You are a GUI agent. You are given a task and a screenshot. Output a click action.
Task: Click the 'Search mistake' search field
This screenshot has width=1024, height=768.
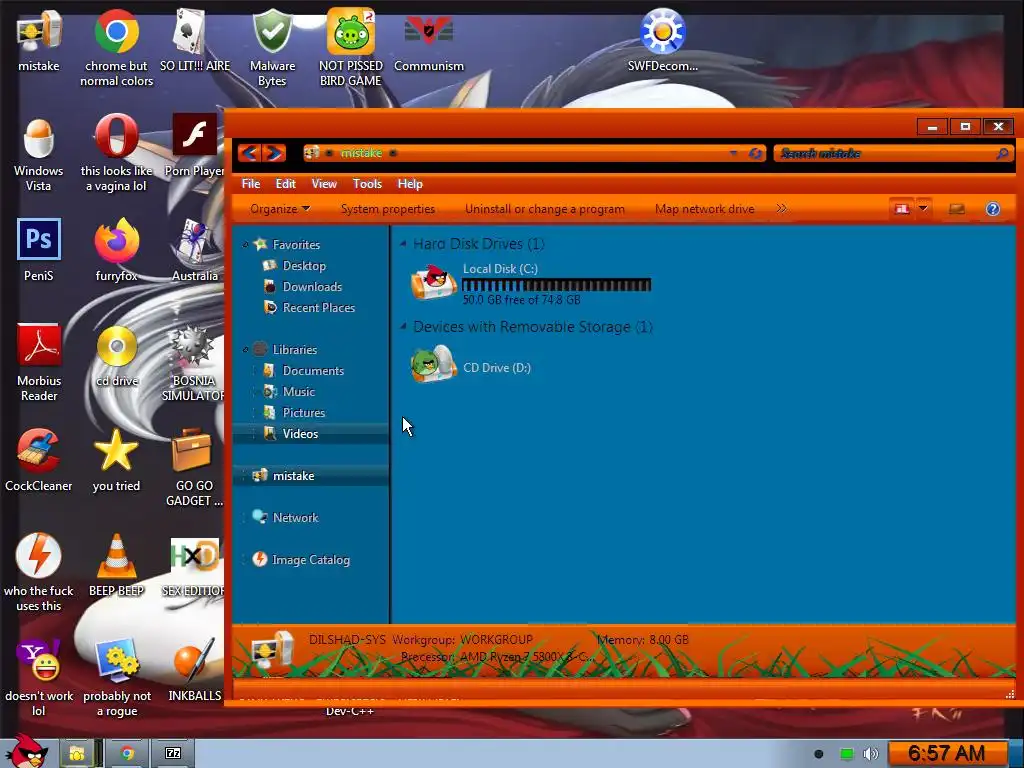click(892, 153)
